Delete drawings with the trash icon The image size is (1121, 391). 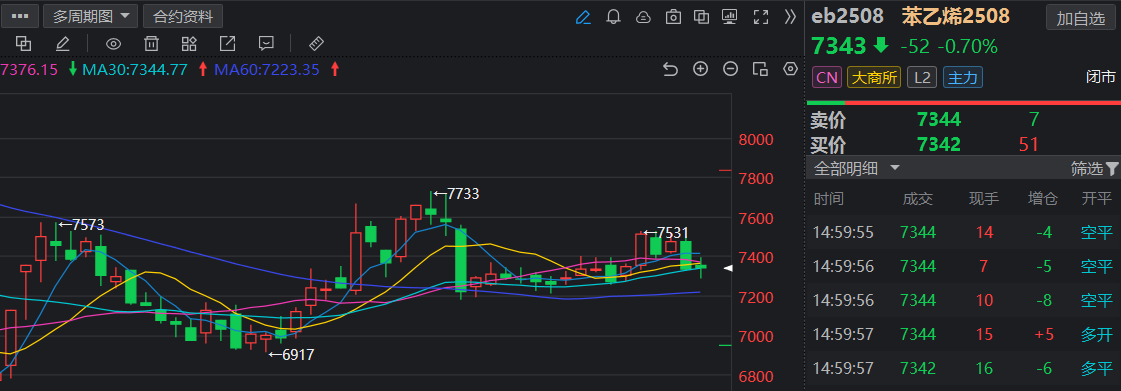151,44
